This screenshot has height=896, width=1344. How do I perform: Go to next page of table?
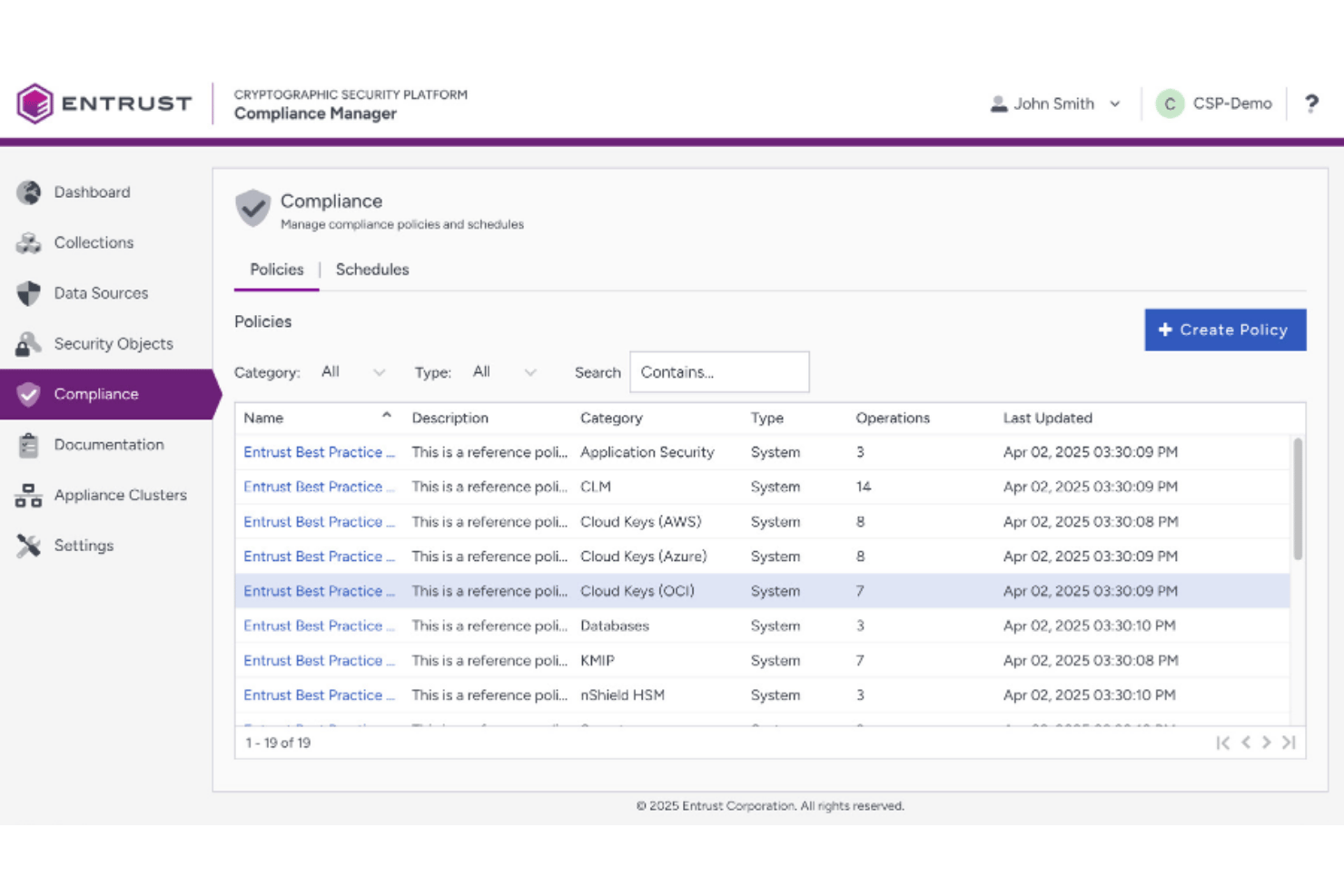(1267, 743)
